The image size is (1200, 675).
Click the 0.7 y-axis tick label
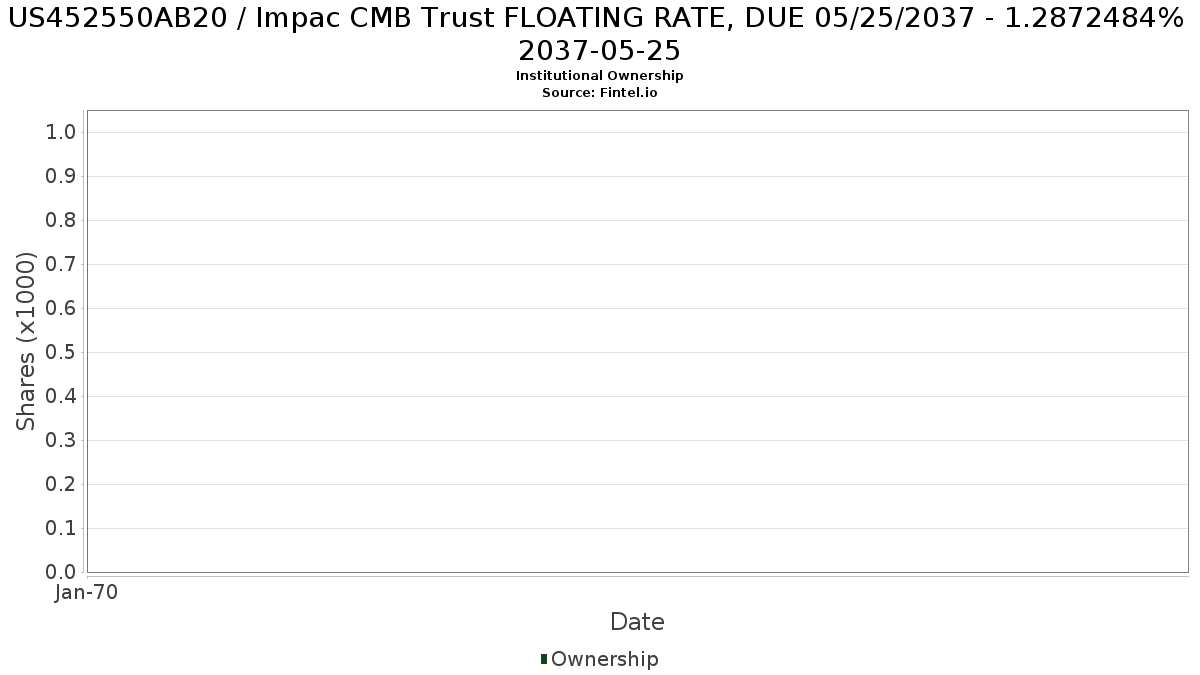(x=62, y=264)
